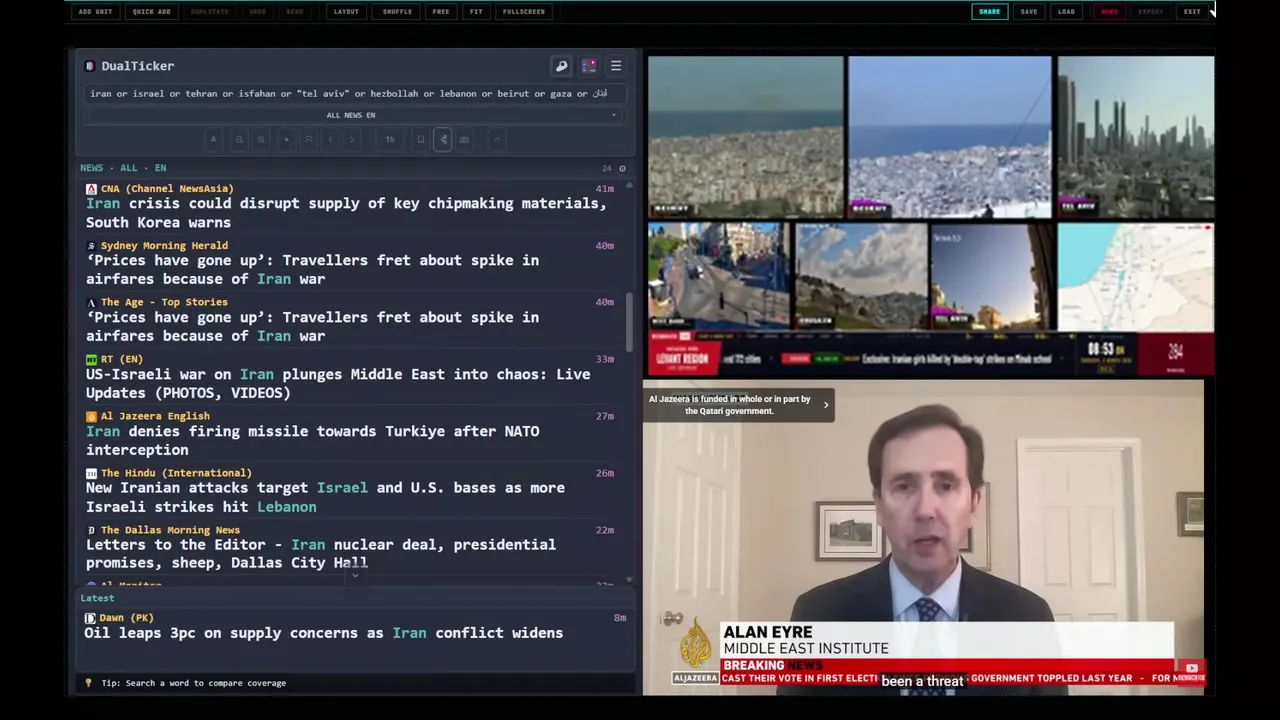
Task: Open the DualTicker hamburger menu
Action: coord(616,66)
